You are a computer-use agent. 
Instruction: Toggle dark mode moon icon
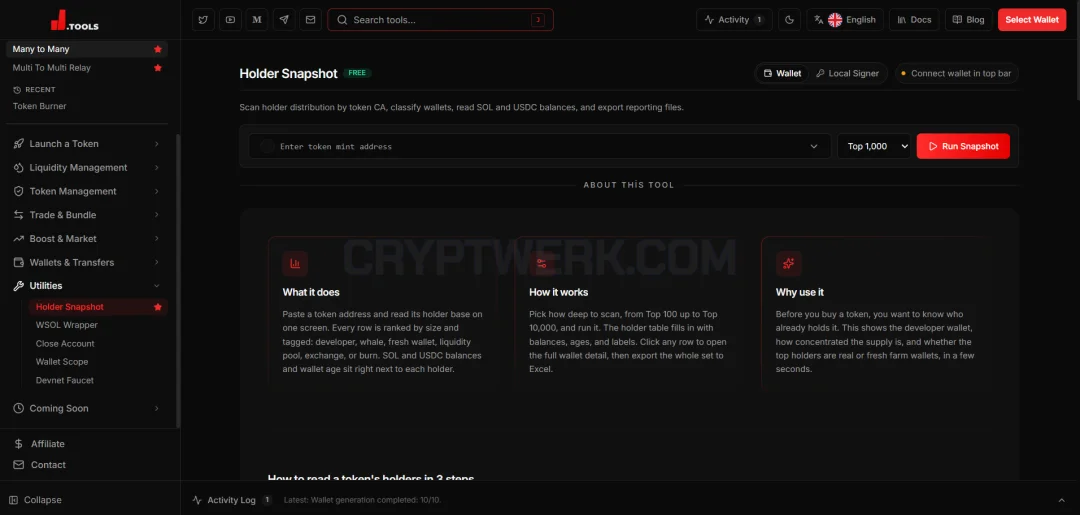pyautogui.click(x=789, y=19)
